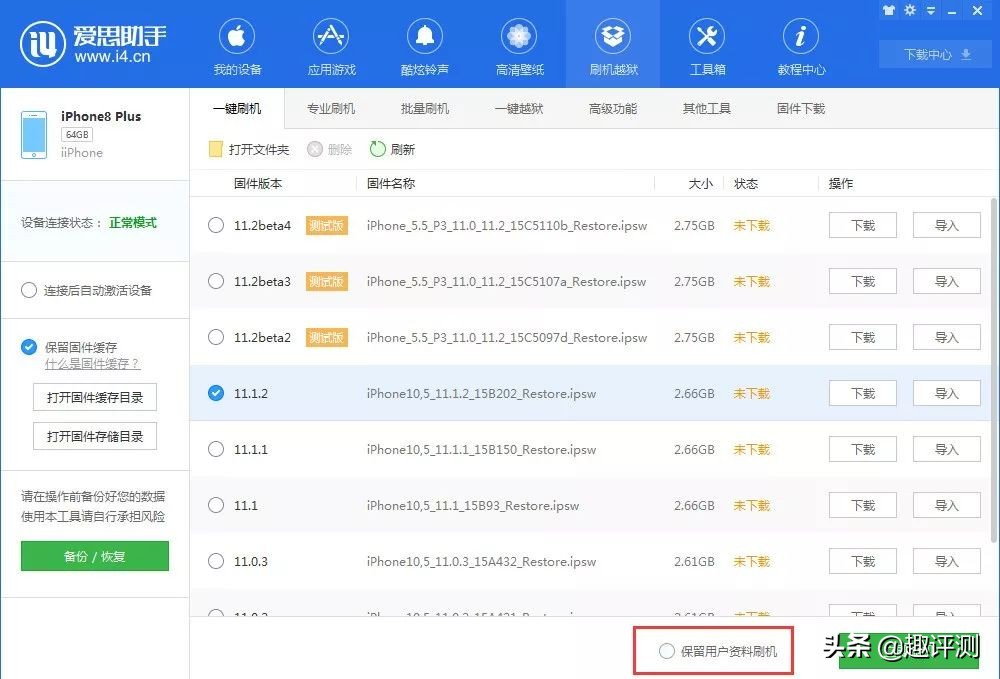The image size is (1000, 679).
Task: Open the 什么是固件缓存 help link
Action: [x=92, y=364]
